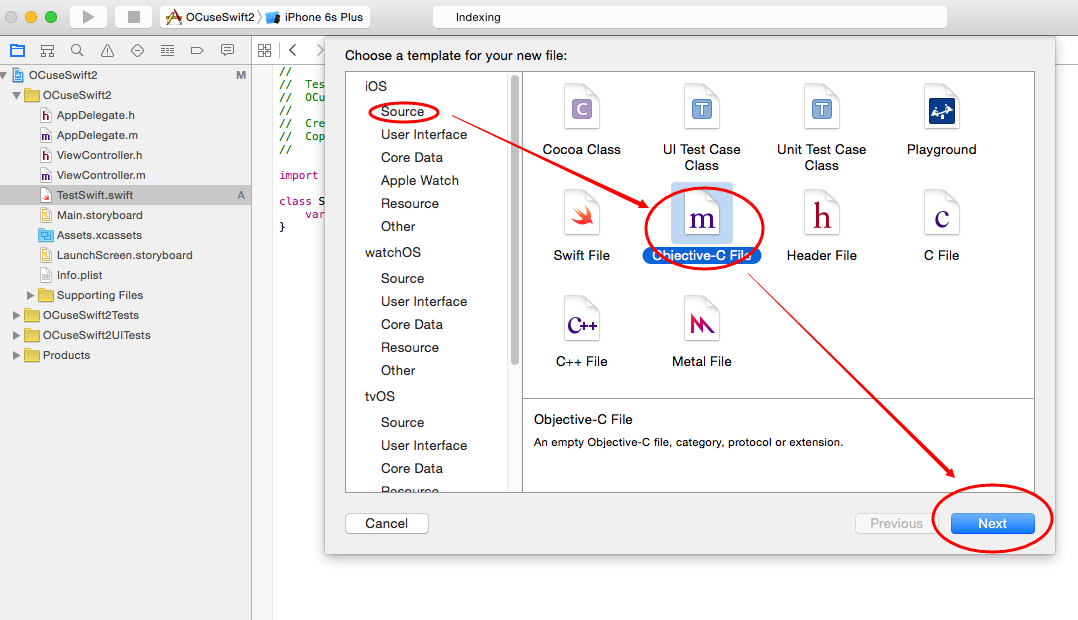Select Source under tvOS
Viewport: 1078px width, 620px height.
tap(402, 422)
